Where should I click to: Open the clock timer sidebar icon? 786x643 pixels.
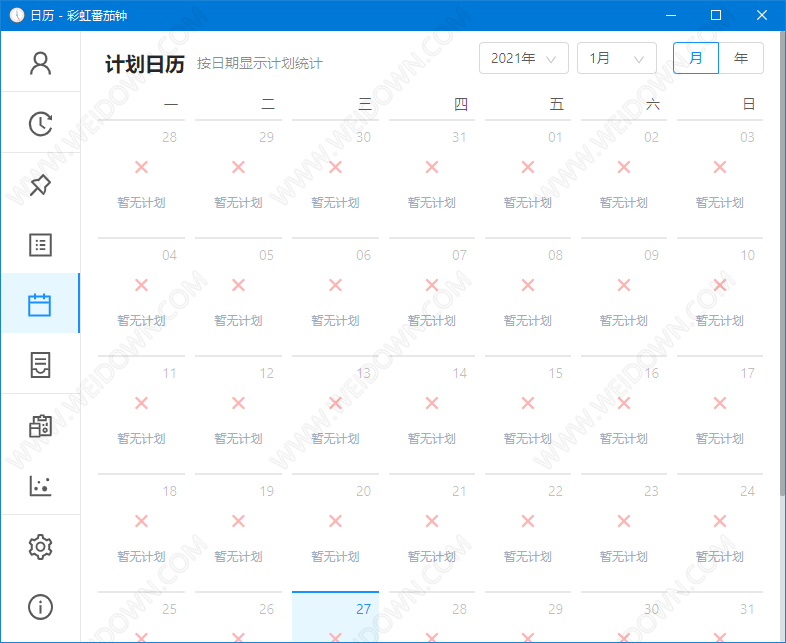40,124
